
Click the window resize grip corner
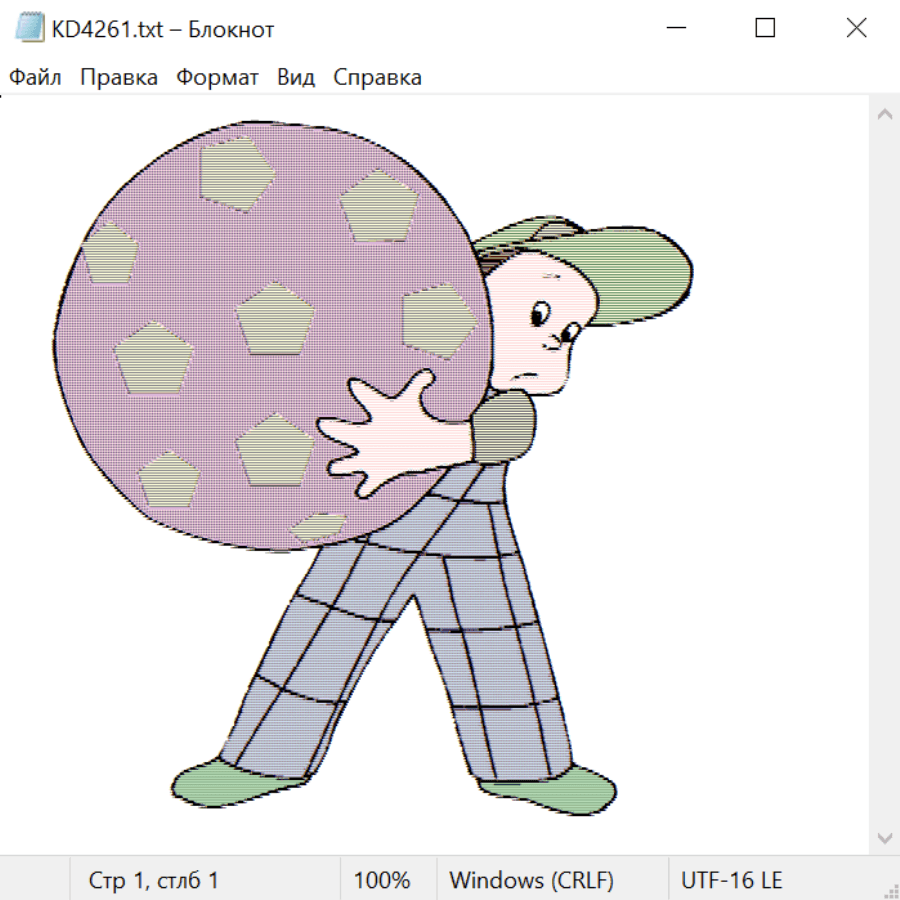coord(890,890)
